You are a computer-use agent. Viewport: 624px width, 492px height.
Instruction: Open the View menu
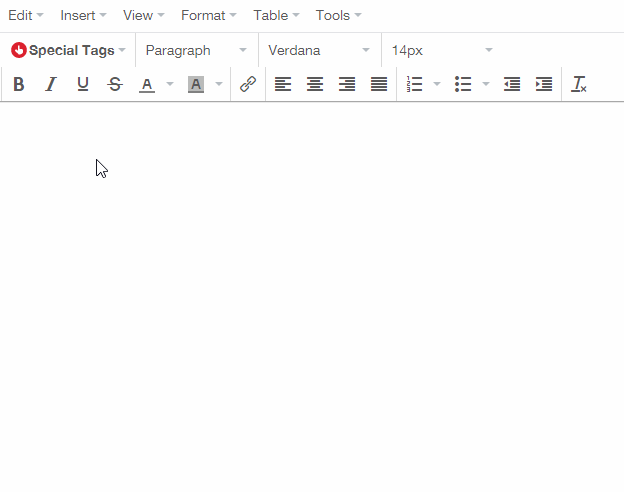144,16
